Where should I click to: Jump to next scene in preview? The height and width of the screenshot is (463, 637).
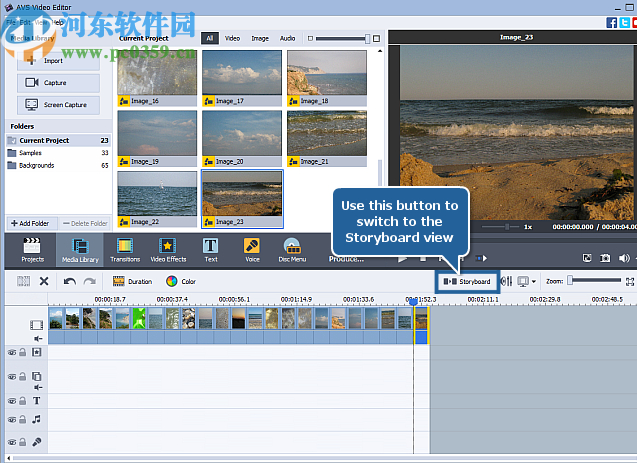point(481,258)
